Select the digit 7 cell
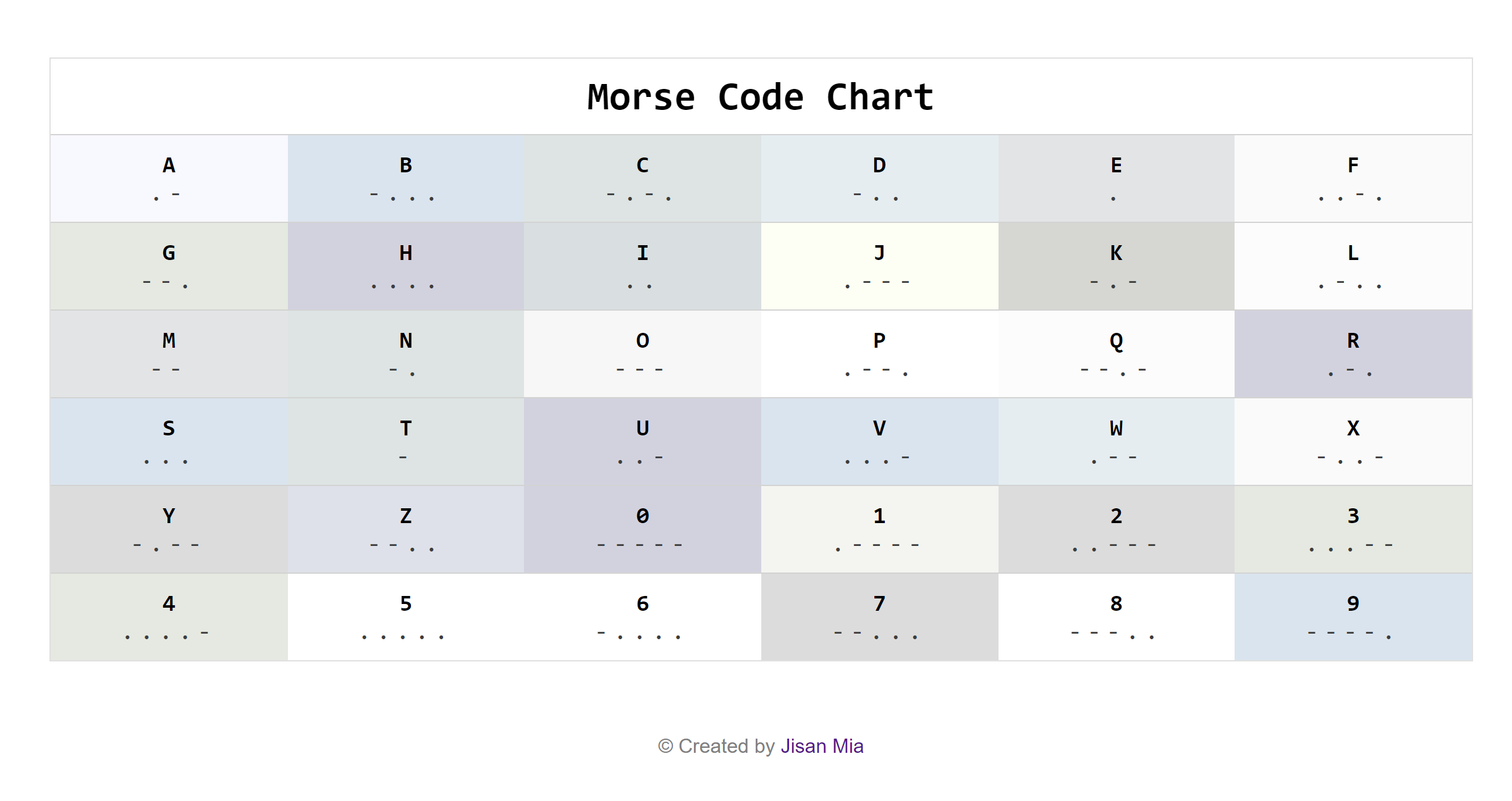1512x801 pixels. click(x=879, y=616)
